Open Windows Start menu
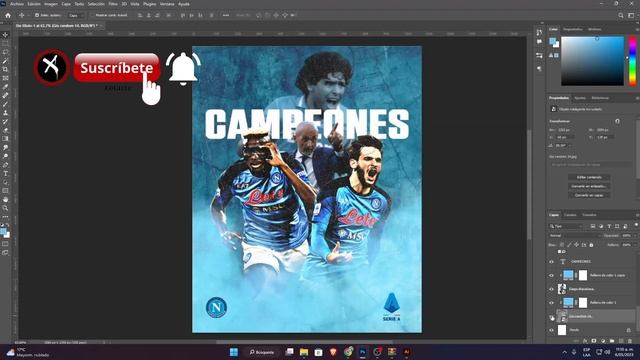Image resolution: width=640 pixels, height=360 pixels. (x=234, y=352)
